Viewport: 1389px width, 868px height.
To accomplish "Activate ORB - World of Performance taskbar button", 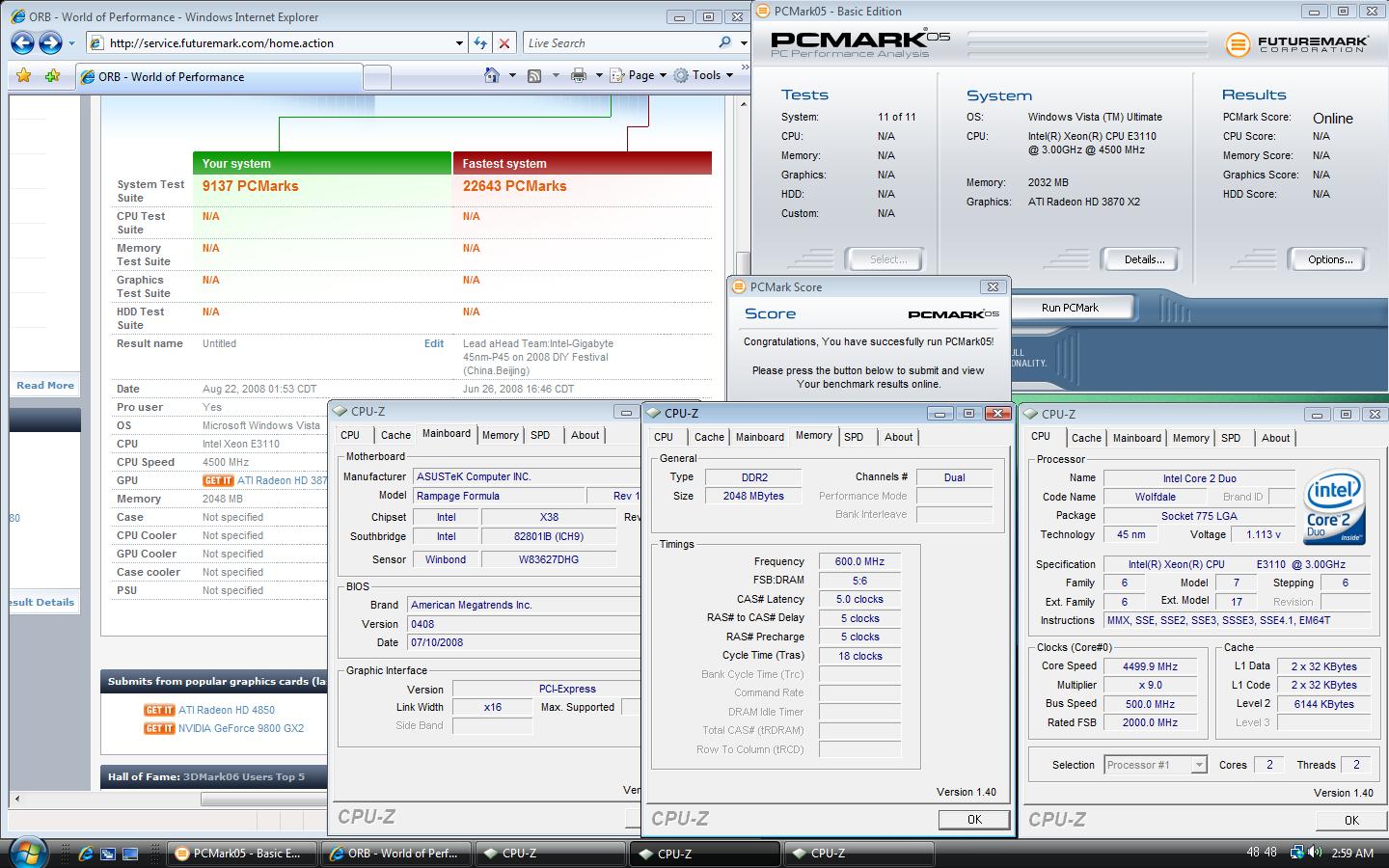I will [x=395, y=854].
